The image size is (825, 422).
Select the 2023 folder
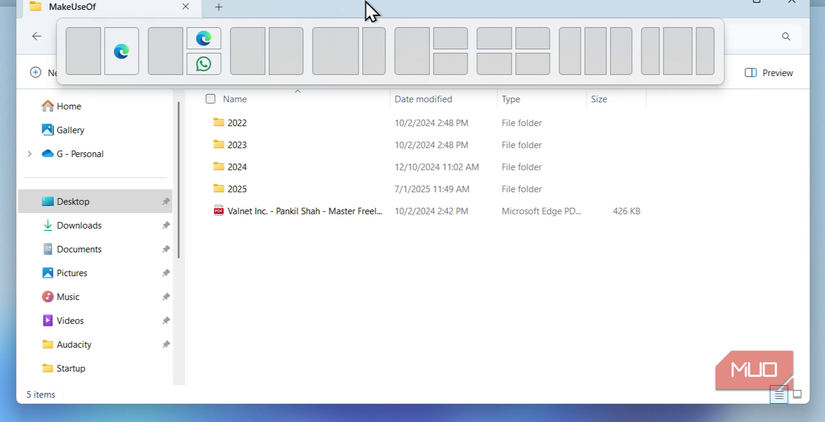(x=237, y=145)
